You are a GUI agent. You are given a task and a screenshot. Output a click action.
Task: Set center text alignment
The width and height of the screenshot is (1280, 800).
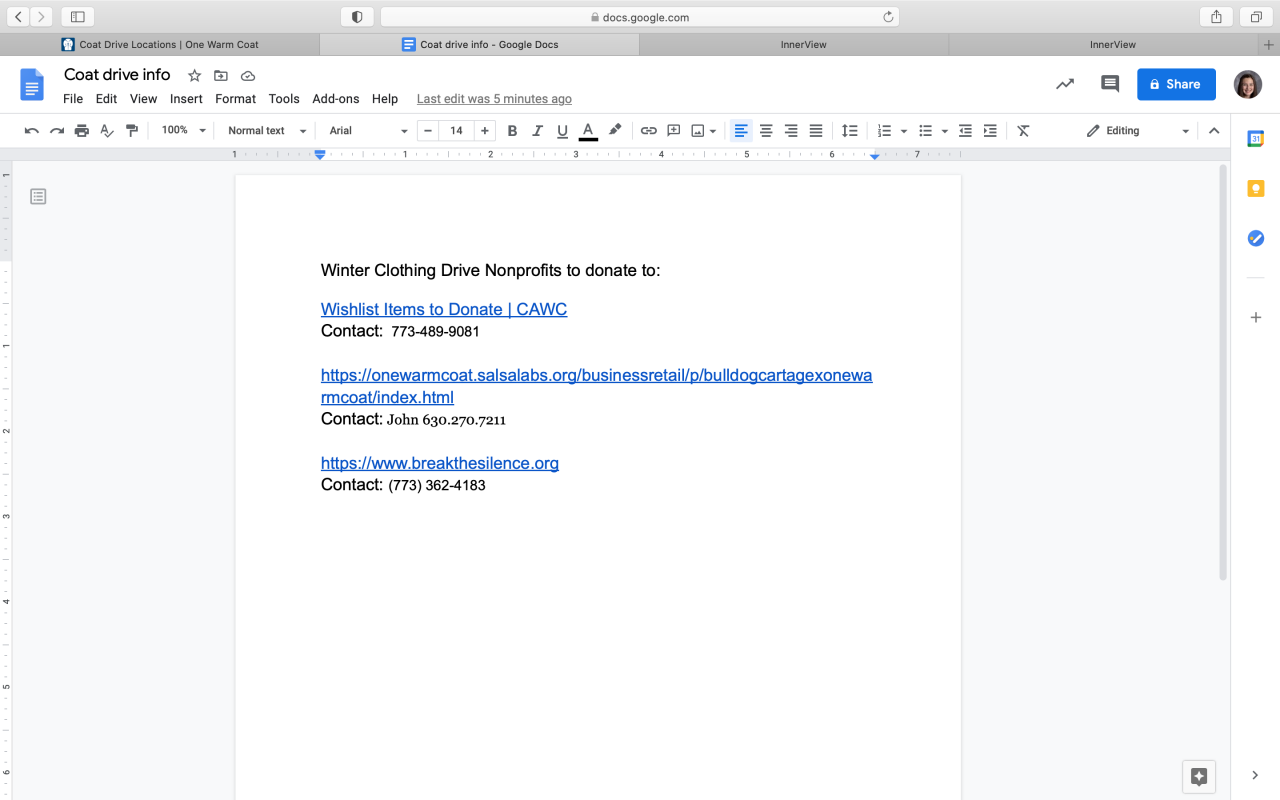click(x=766, y=131)
